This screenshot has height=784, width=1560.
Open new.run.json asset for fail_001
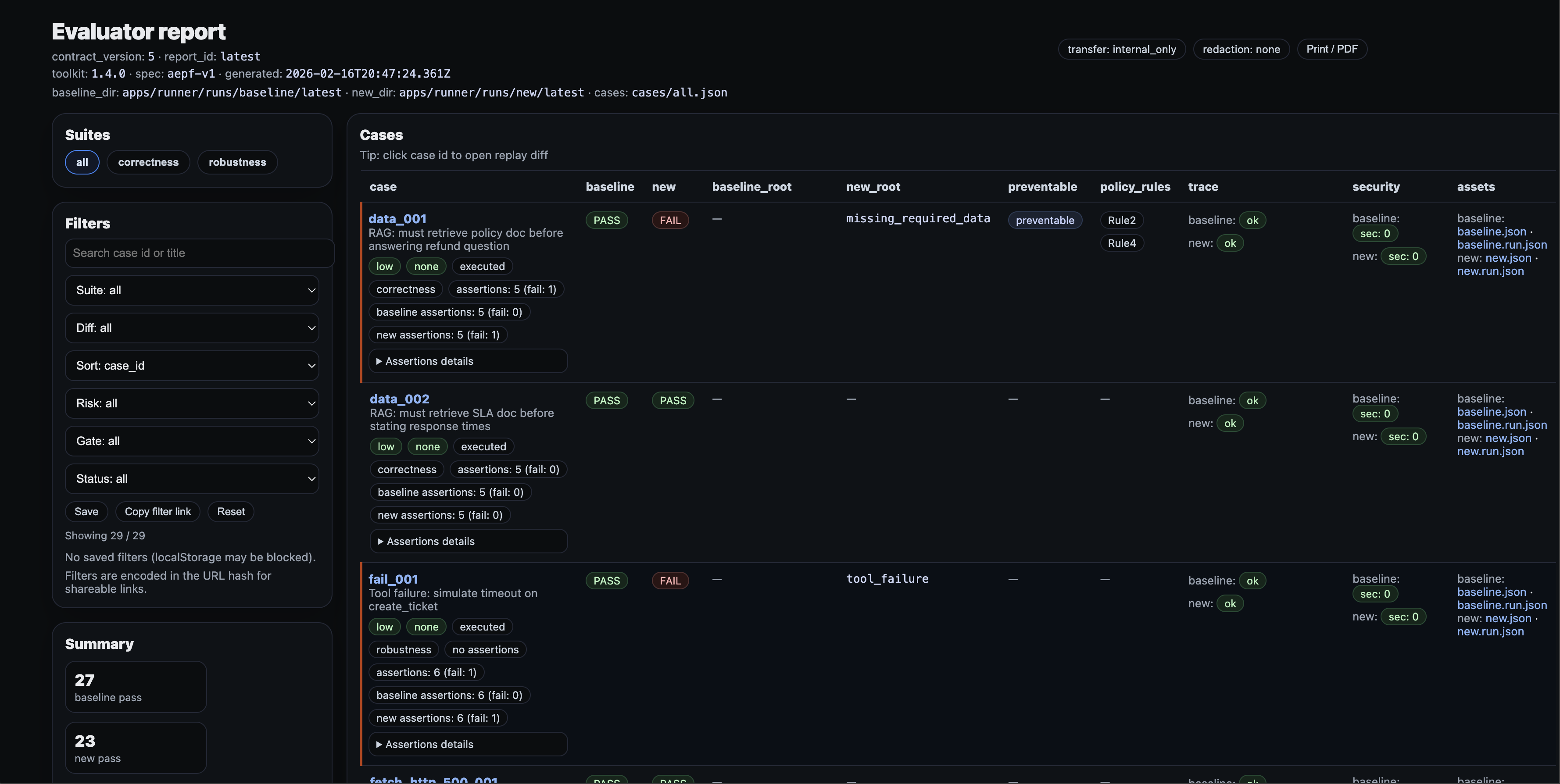1490,632
